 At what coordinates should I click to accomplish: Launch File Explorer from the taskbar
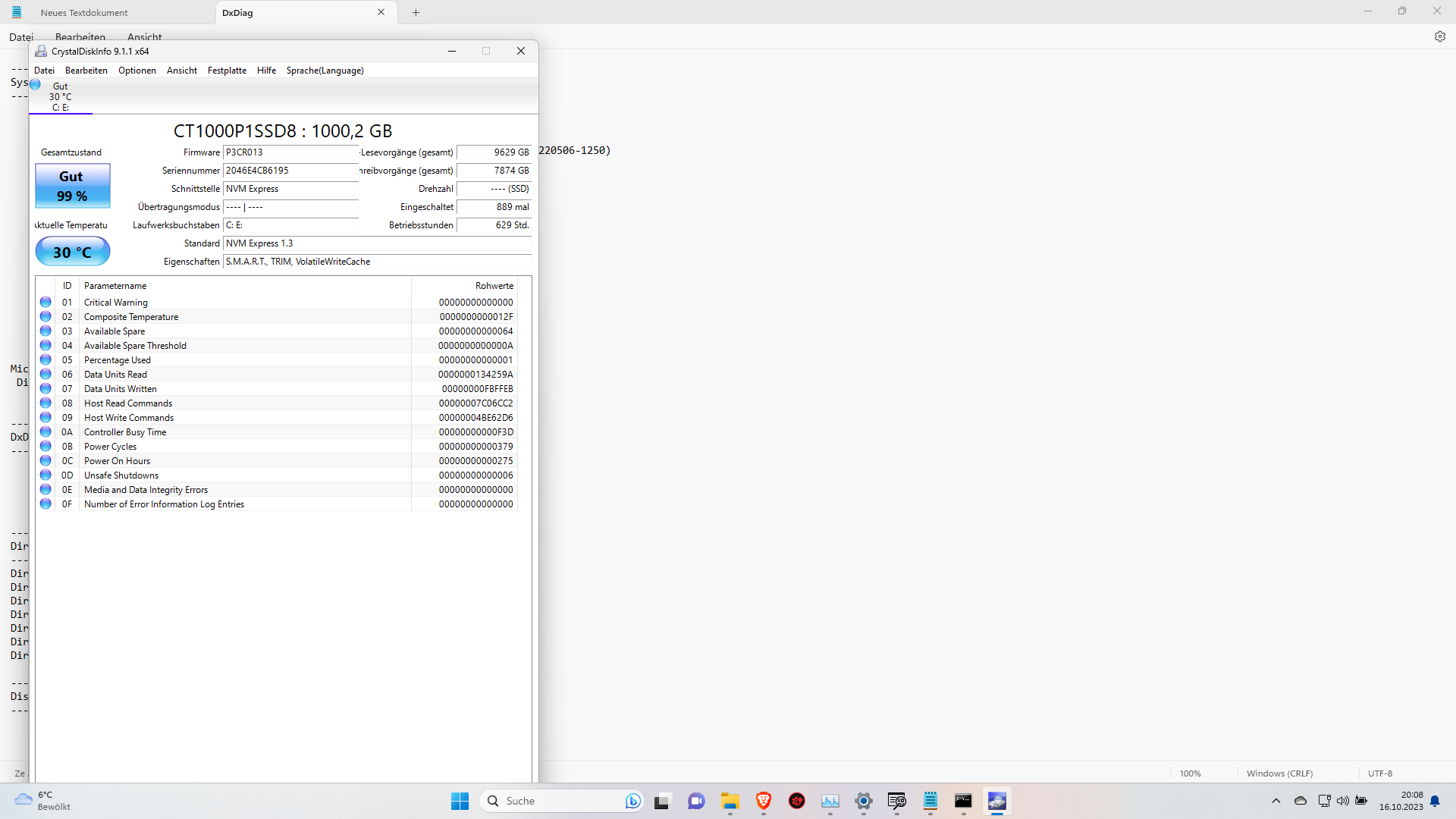point(730,801)
